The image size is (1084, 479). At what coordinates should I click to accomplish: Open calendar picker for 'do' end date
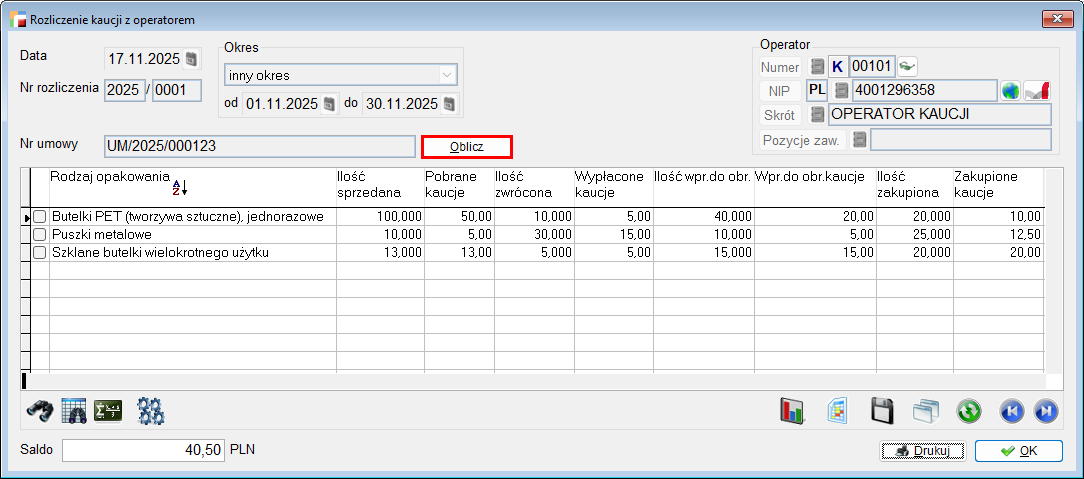(450, 104)
